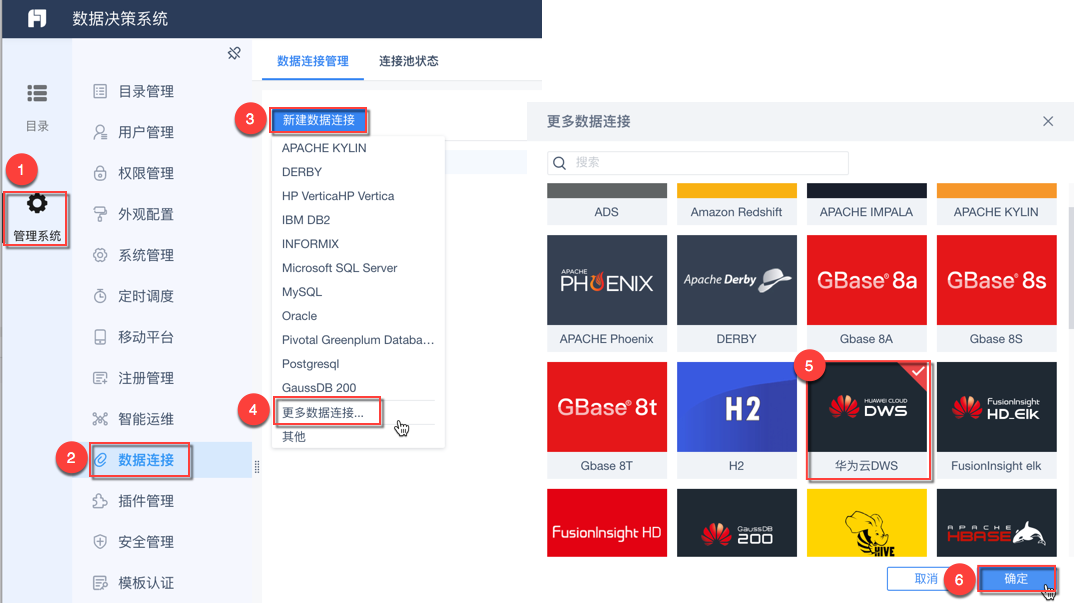Click the 权限管理 lock icon
The width and height of the screenshot is (1074, 607).
[x=100, y=173]
